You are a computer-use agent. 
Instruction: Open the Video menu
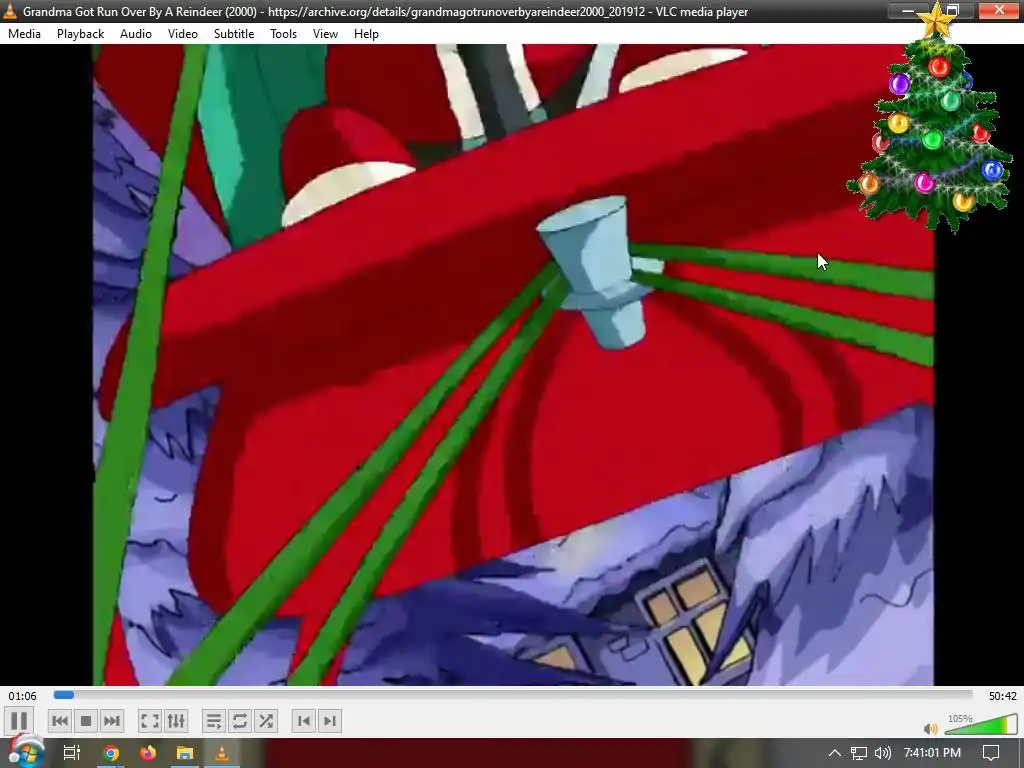pos(183,34)
